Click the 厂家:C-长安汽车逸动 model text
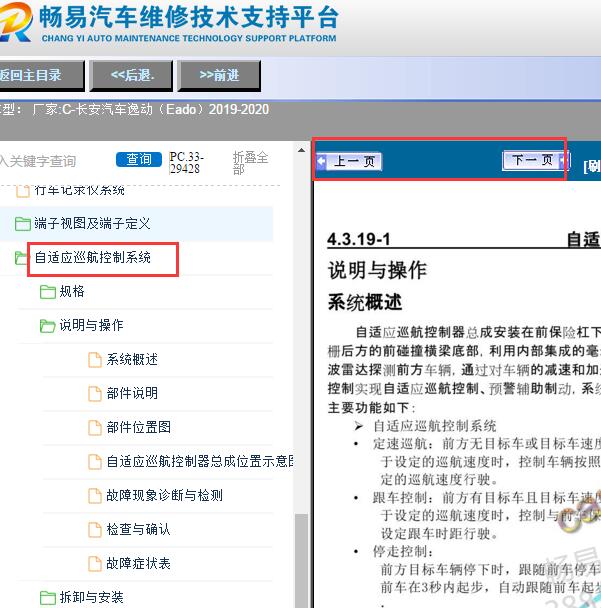The image size is (601, 608). tap(151, 110)
